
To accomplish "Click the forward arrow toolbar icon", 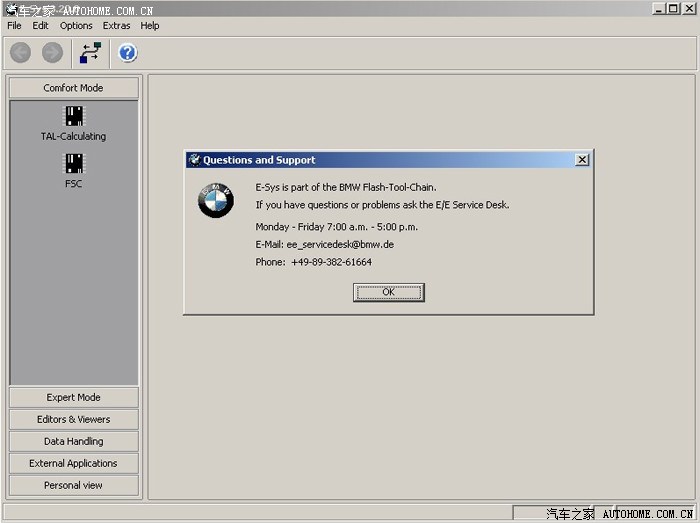I will [x=52, y=53].
